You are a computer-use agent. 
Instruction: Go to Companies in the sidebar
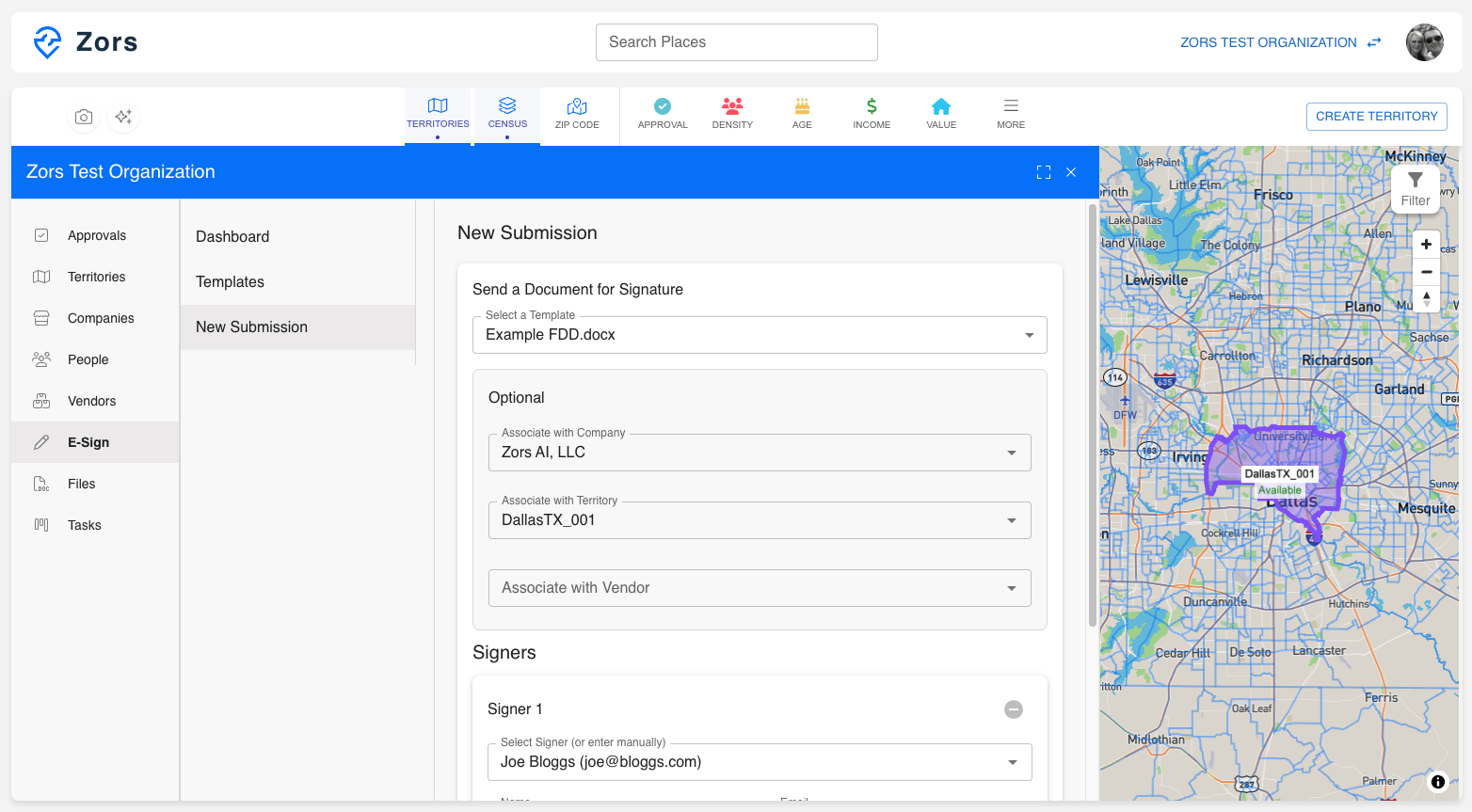point(101,318)
